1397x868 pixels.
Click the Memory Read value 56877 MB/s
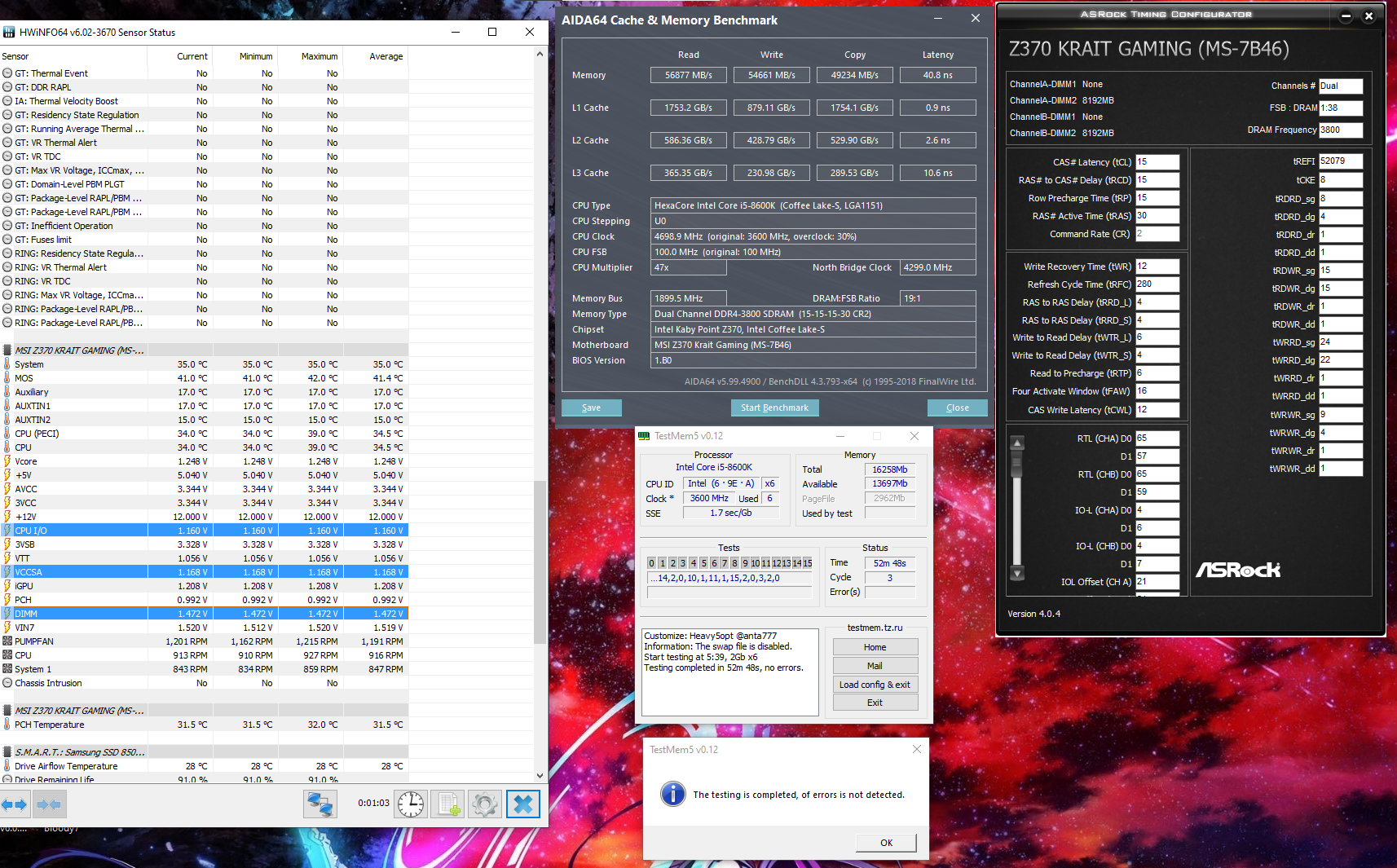pyautogui.click(x=689, y=75)
